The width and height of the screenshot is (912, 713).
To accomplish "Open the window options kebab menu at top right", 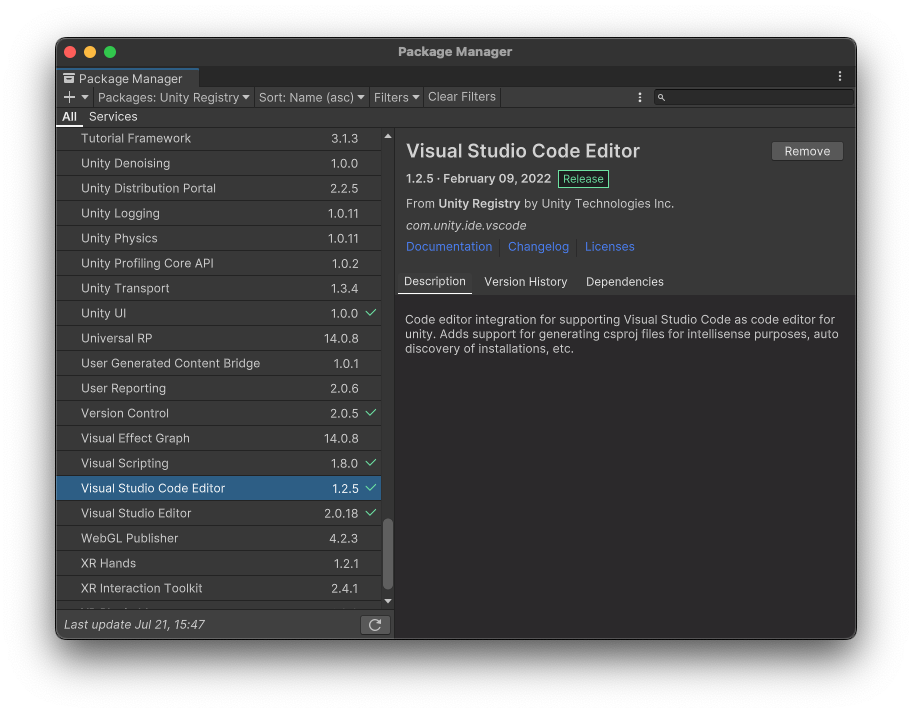I will point(839,76).
